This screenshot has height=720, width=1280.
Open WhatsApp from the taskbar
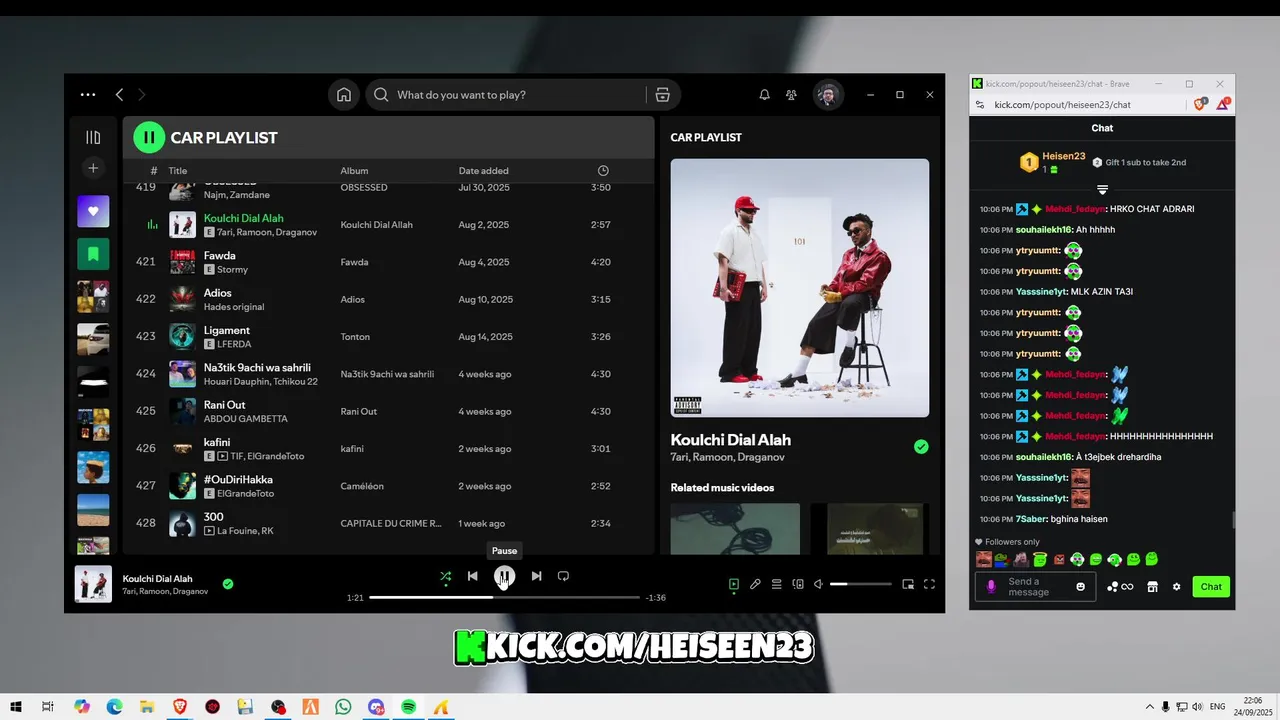[344, 706]
